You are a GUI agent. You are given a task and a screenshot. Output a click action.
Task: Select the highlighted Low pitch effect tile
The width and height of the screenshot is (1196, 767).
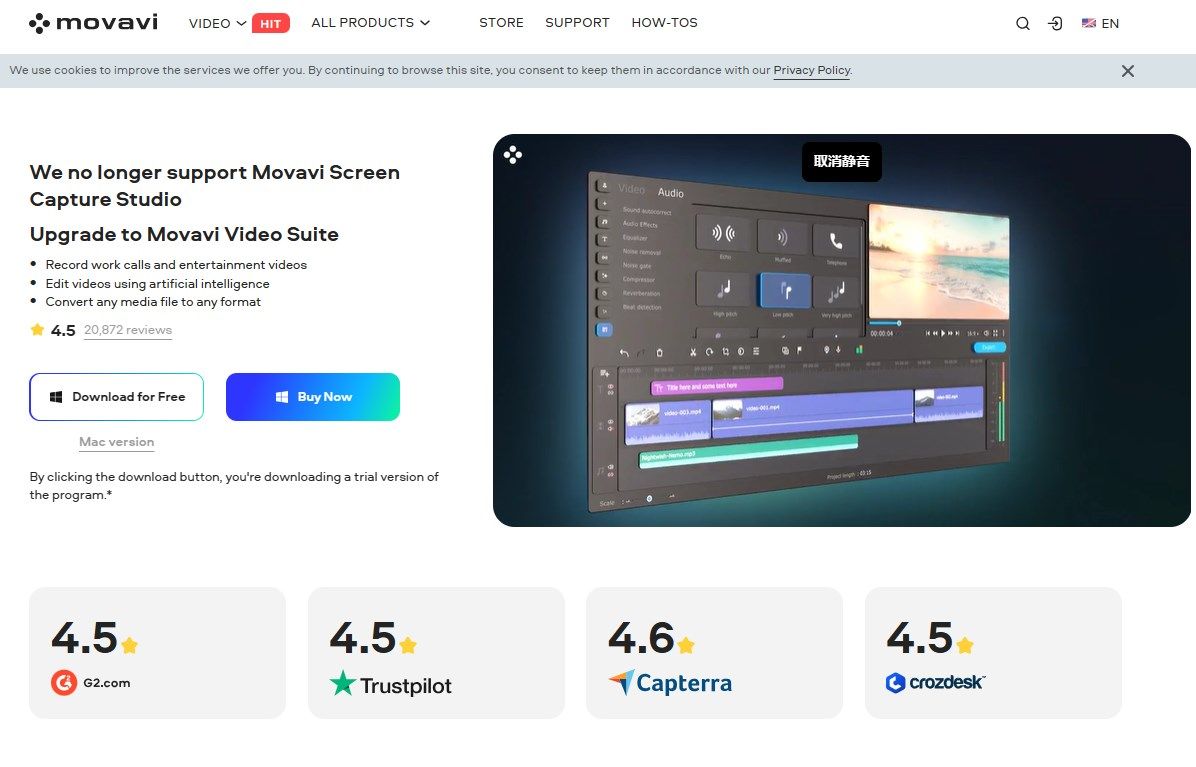[784, 290]
